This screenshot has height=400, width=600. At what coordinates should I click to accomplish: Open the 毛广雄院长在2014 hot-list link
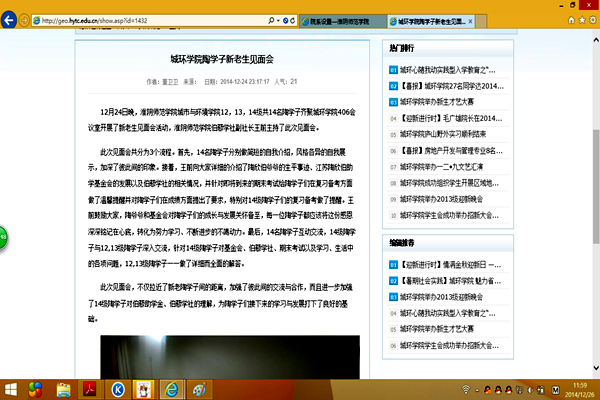[447, 117]
